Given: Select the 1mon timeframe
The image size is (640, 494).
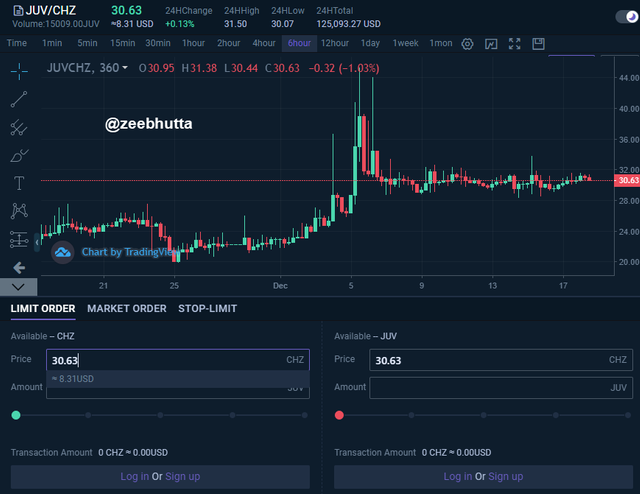Looking at the screenshot, I should (x=441, y=43).
